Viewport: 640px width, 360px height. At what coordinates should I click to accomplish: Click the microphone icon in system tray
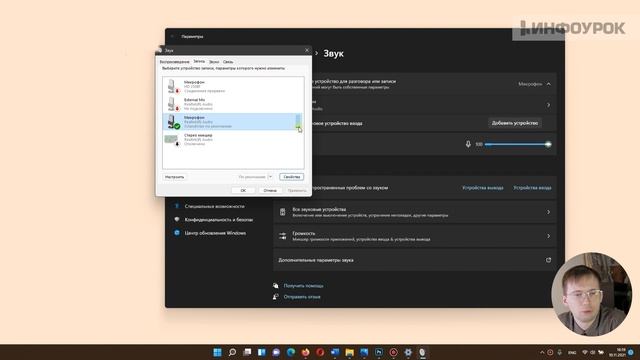[560, 352]
